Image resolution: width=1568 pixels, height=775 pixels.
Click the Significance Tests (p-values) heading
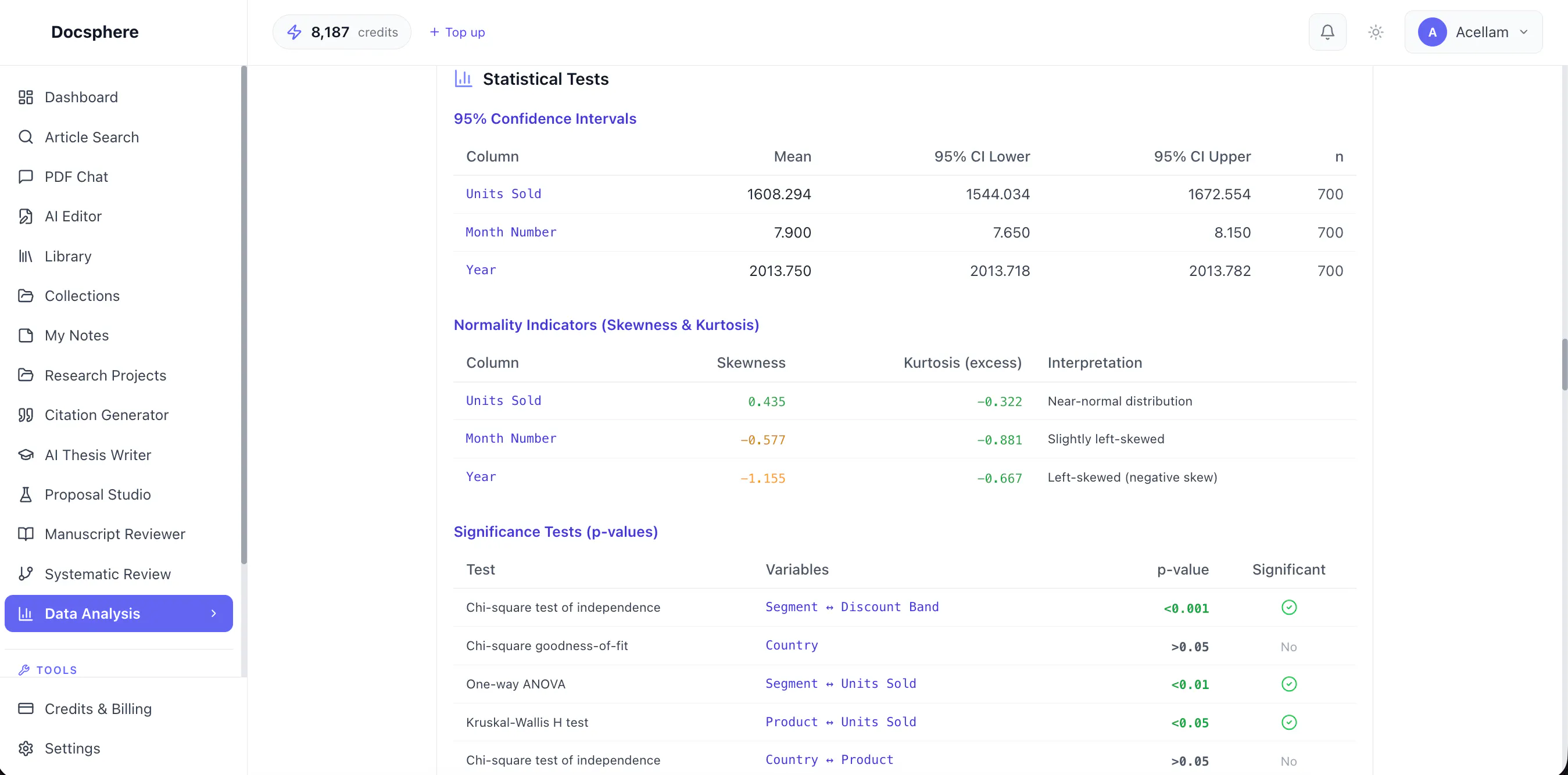pyautogui.click(x=556, y=532)
